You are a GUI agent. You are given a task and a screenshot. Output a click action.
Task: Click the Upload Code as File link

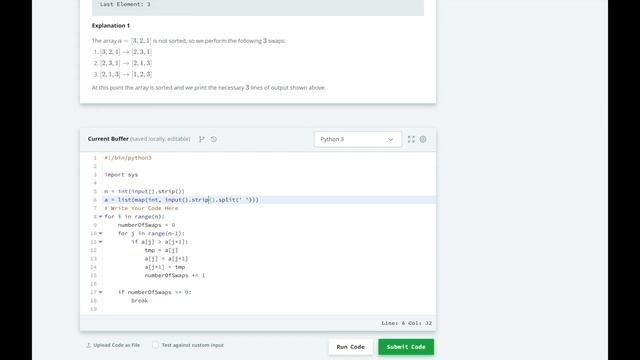coord(116,345)
